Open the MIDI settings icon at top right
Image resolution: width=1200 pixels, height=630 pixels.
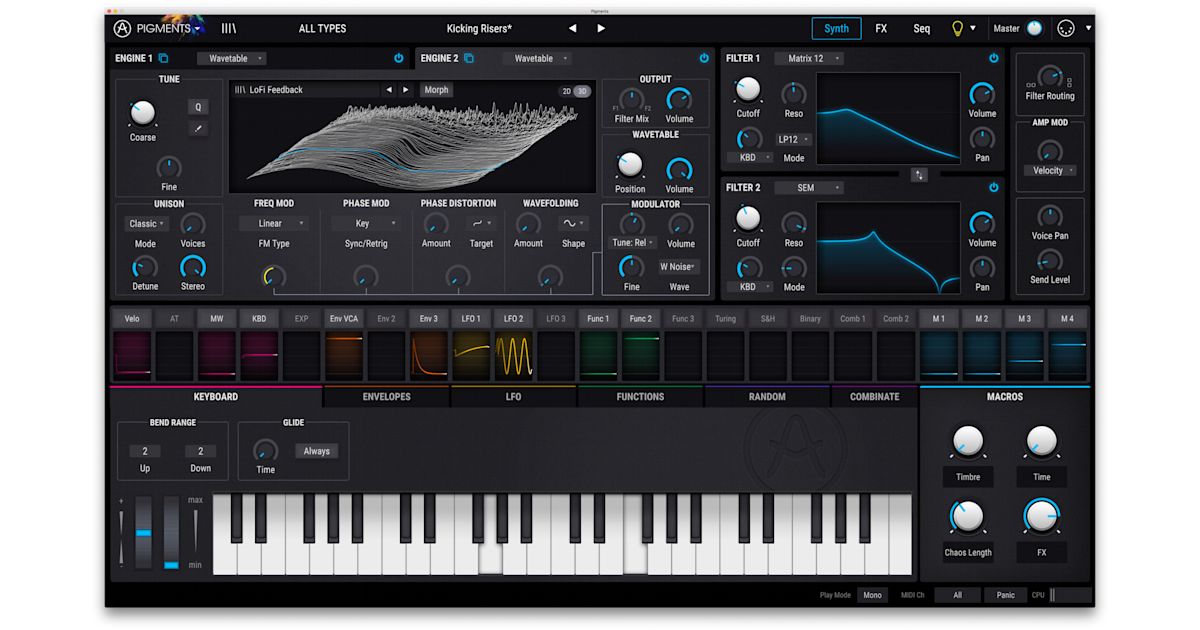[x=1066, y=28]
